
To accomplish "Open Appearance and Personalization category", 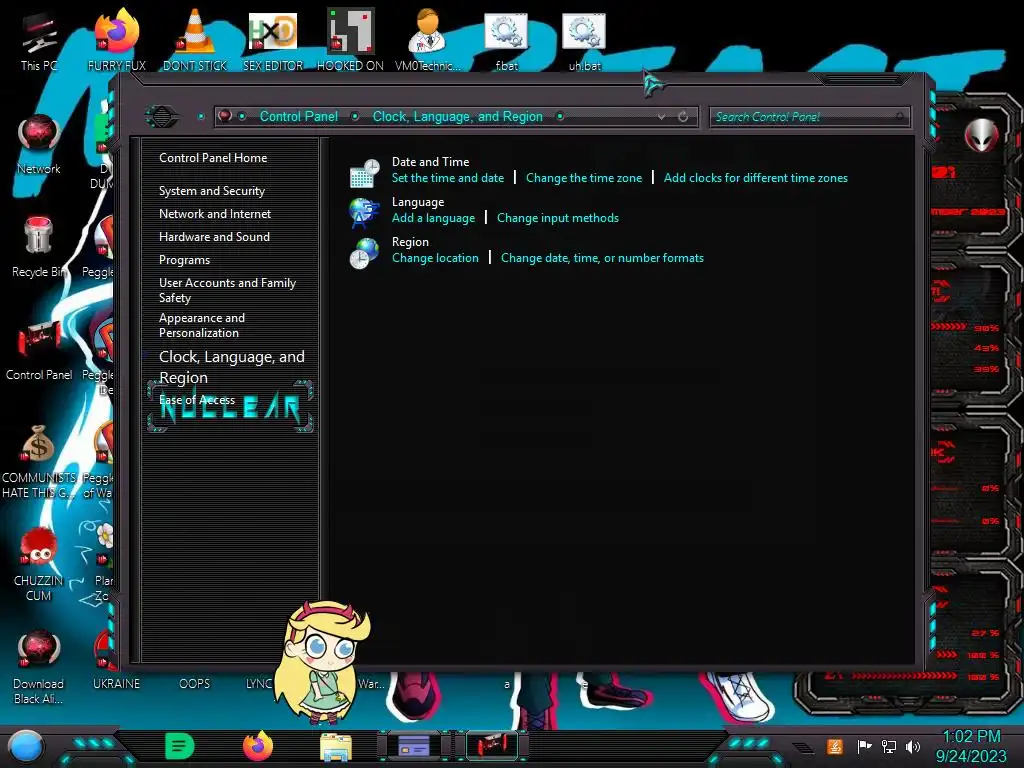I will pos(202,325).
